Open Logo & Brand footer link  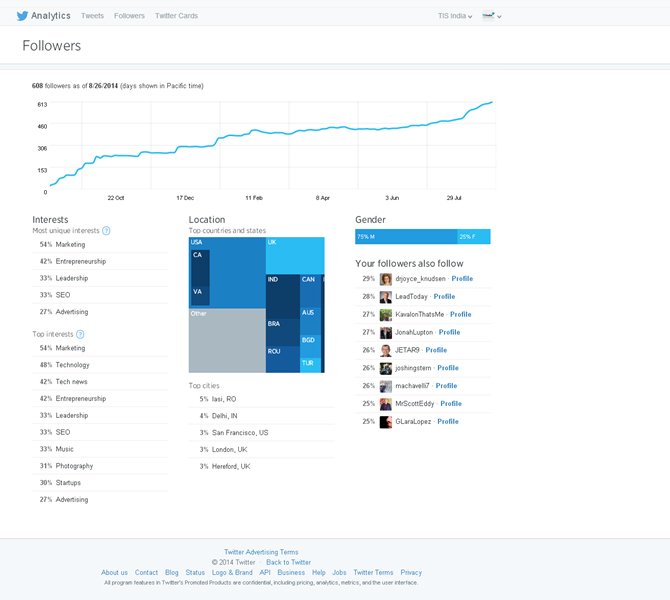click(x=232, y=573)
